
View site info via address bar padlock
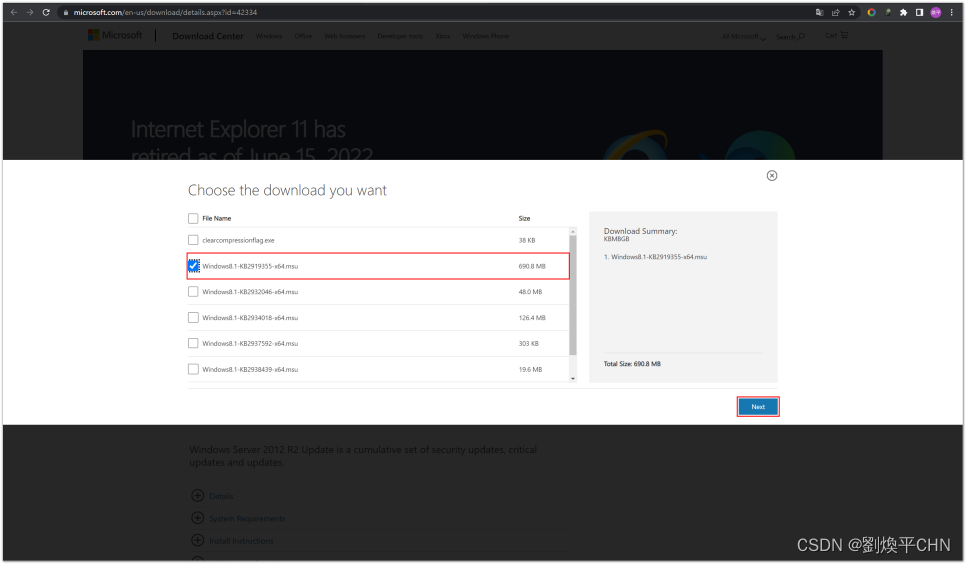pos(66,12)
